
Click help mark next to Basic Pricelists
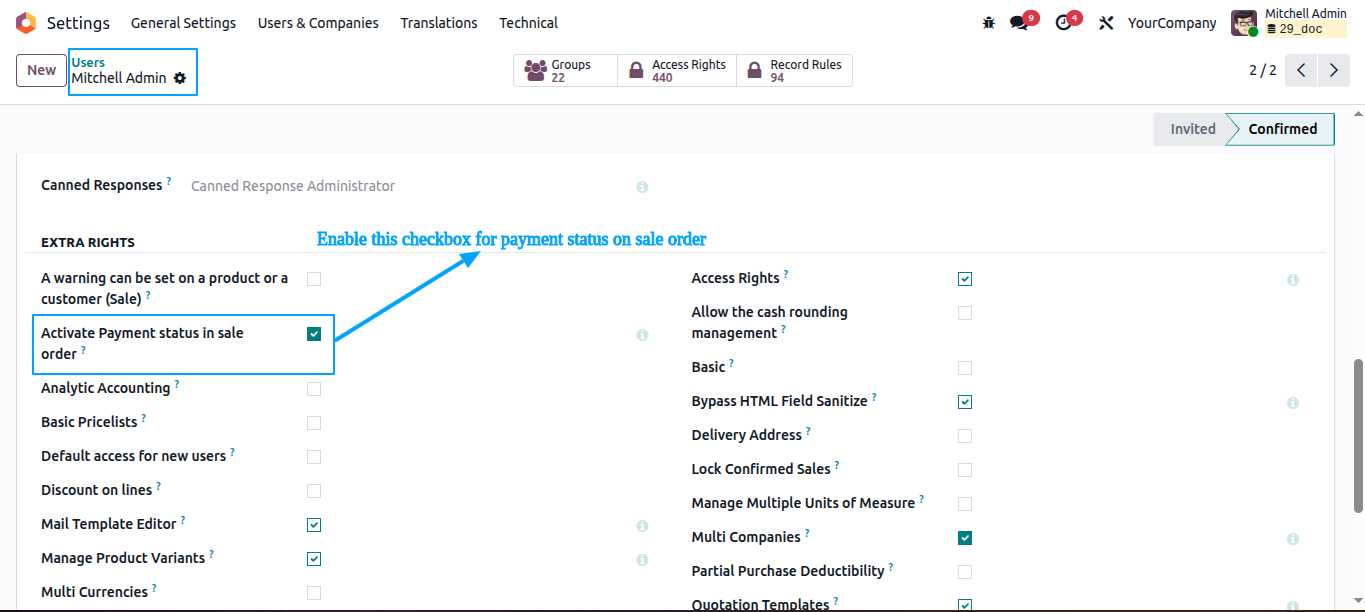[144, 418]
